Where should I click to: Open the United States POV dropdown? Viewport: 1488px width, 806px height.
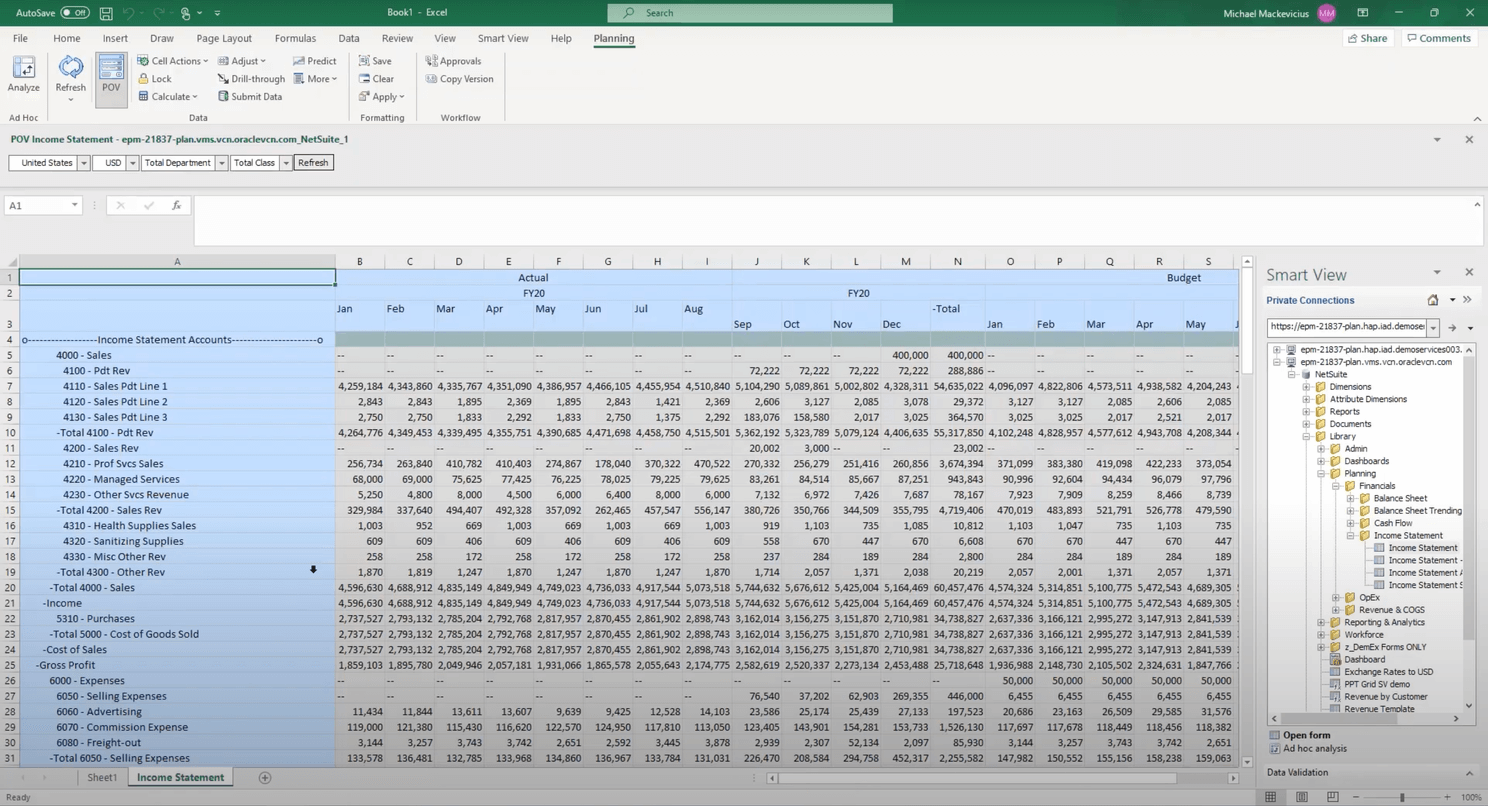(84, 163)
